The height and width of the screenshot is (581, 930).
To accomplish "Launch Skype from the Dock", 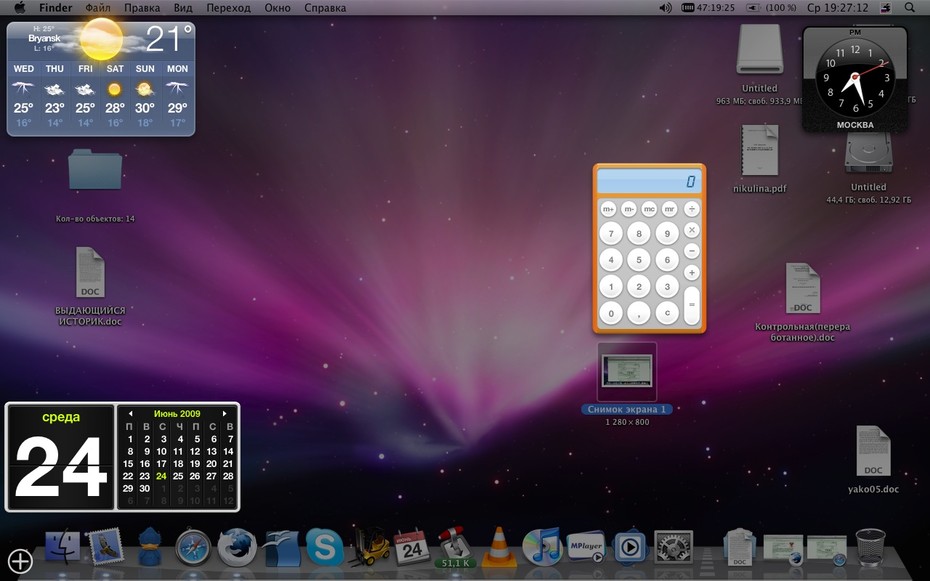I will click(324, 547).
